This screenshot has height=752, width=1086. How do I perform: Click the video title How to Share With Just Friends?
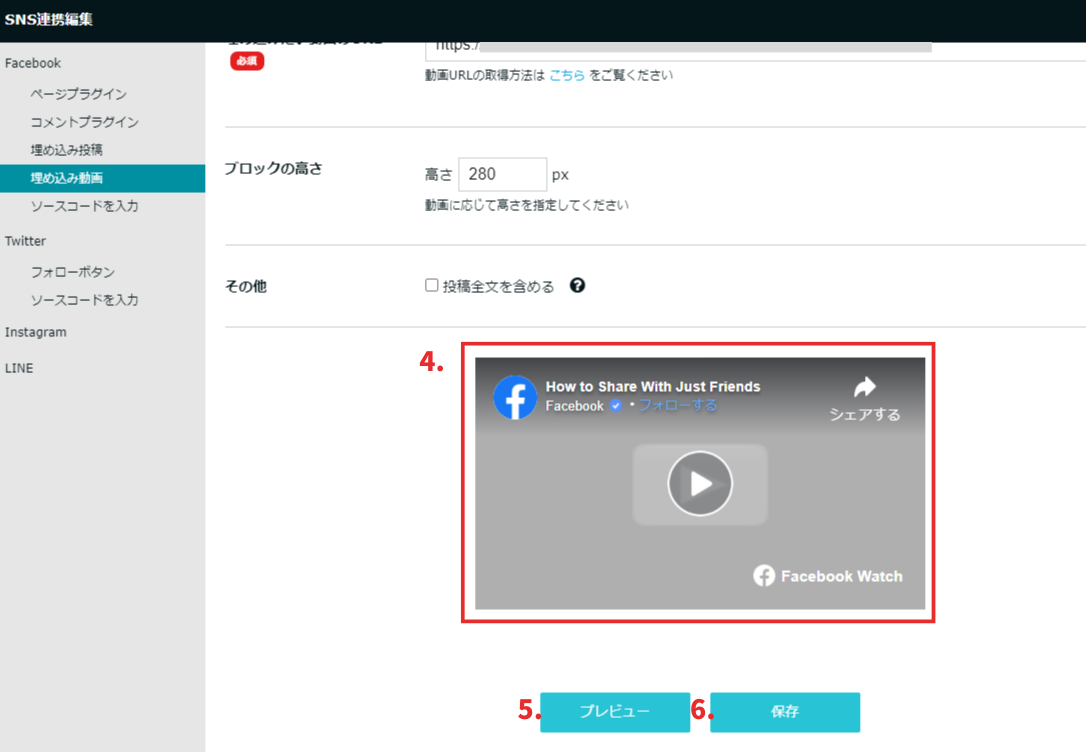[652, 386]
